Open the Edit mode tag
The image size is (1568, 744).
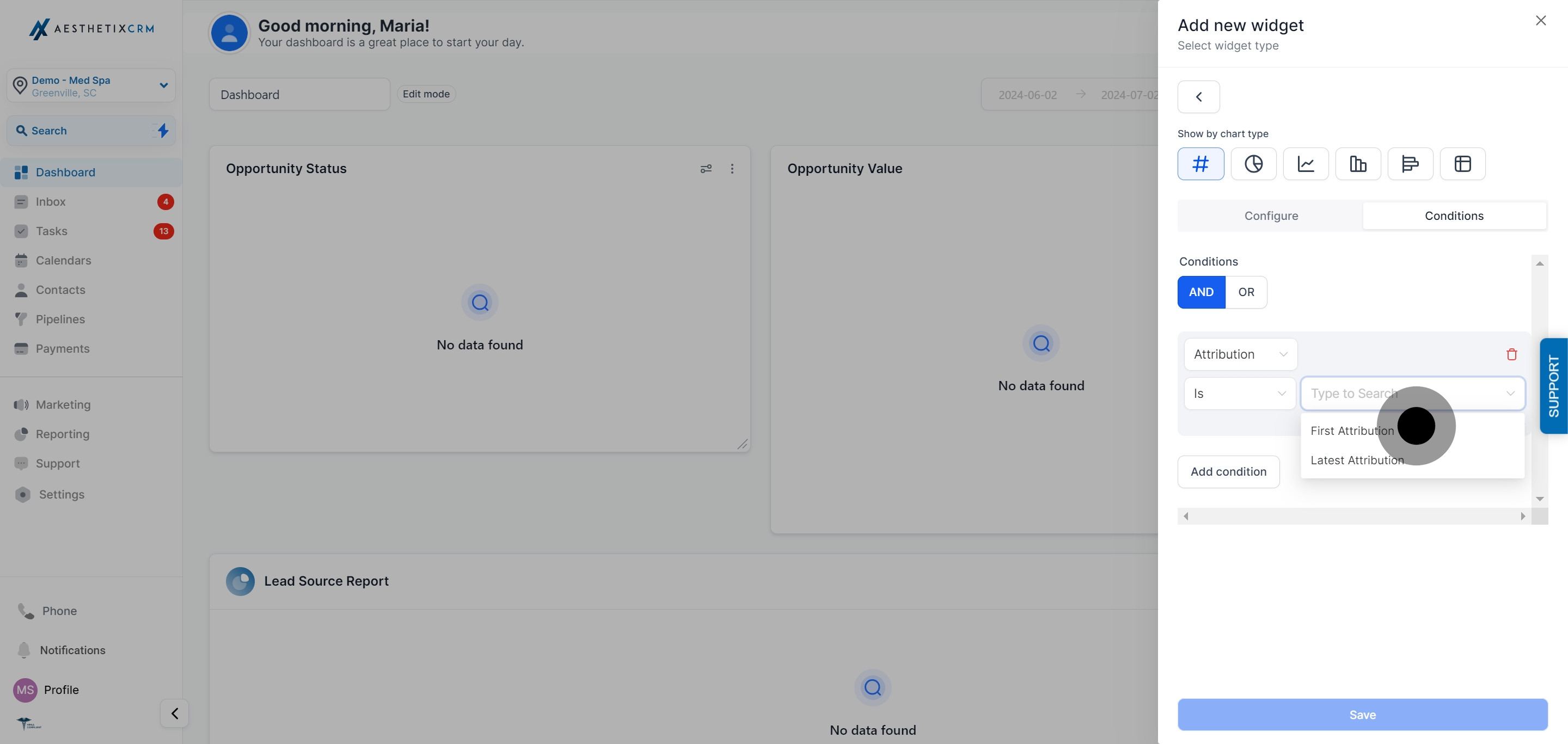pos(425,94)
